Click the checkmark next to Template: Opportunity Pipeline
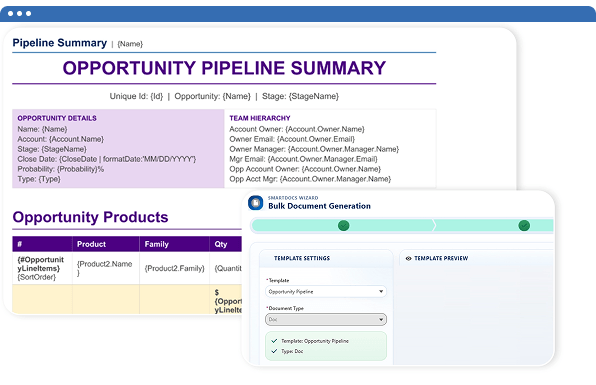Viewport: 596px width, 385px height. (274, 341)
